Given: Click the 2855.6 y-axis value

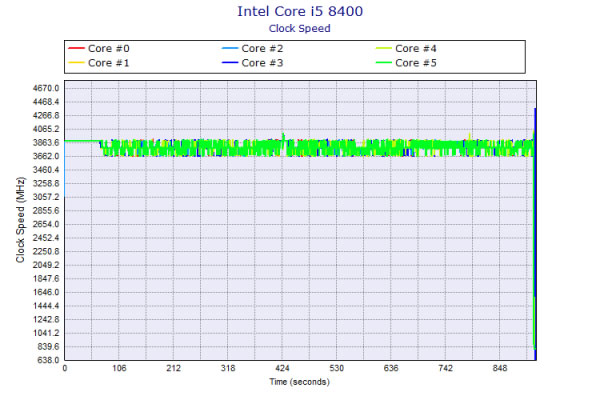Looking at the screenshot, I should 46,211.
